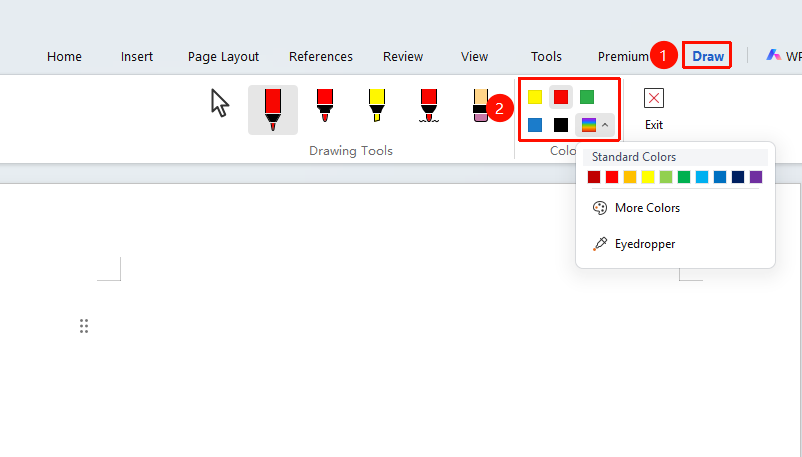
Task: Switch to the References tab
Action: 321,56
